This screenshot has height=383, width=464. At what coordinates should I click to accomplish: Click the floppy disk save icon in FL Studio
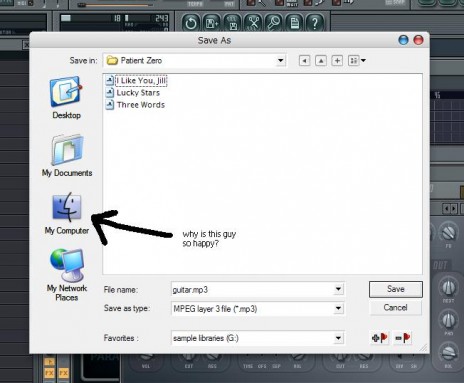[233, 23]
